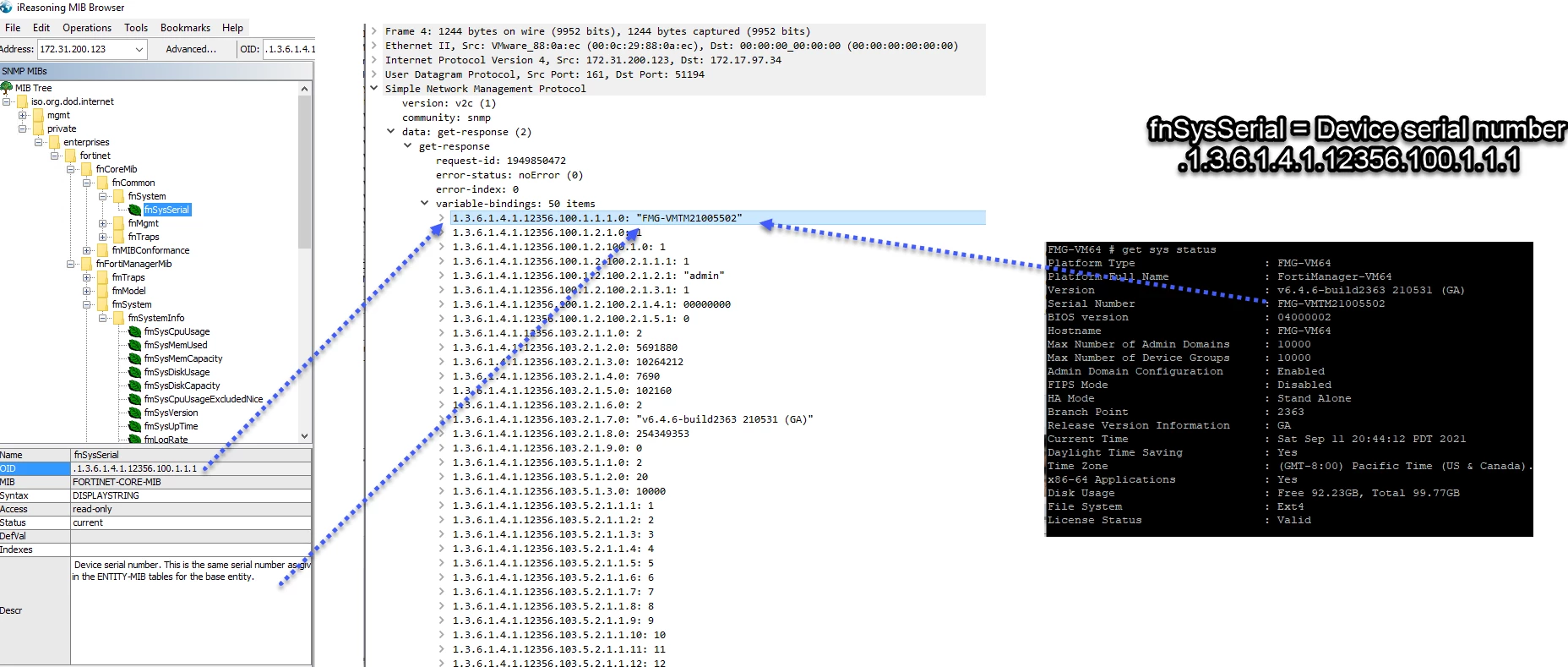Viewport: 1568px width, 667px height.
Task: Expand the Frame 4 line in packet details
Action: [x=374, y=31]
